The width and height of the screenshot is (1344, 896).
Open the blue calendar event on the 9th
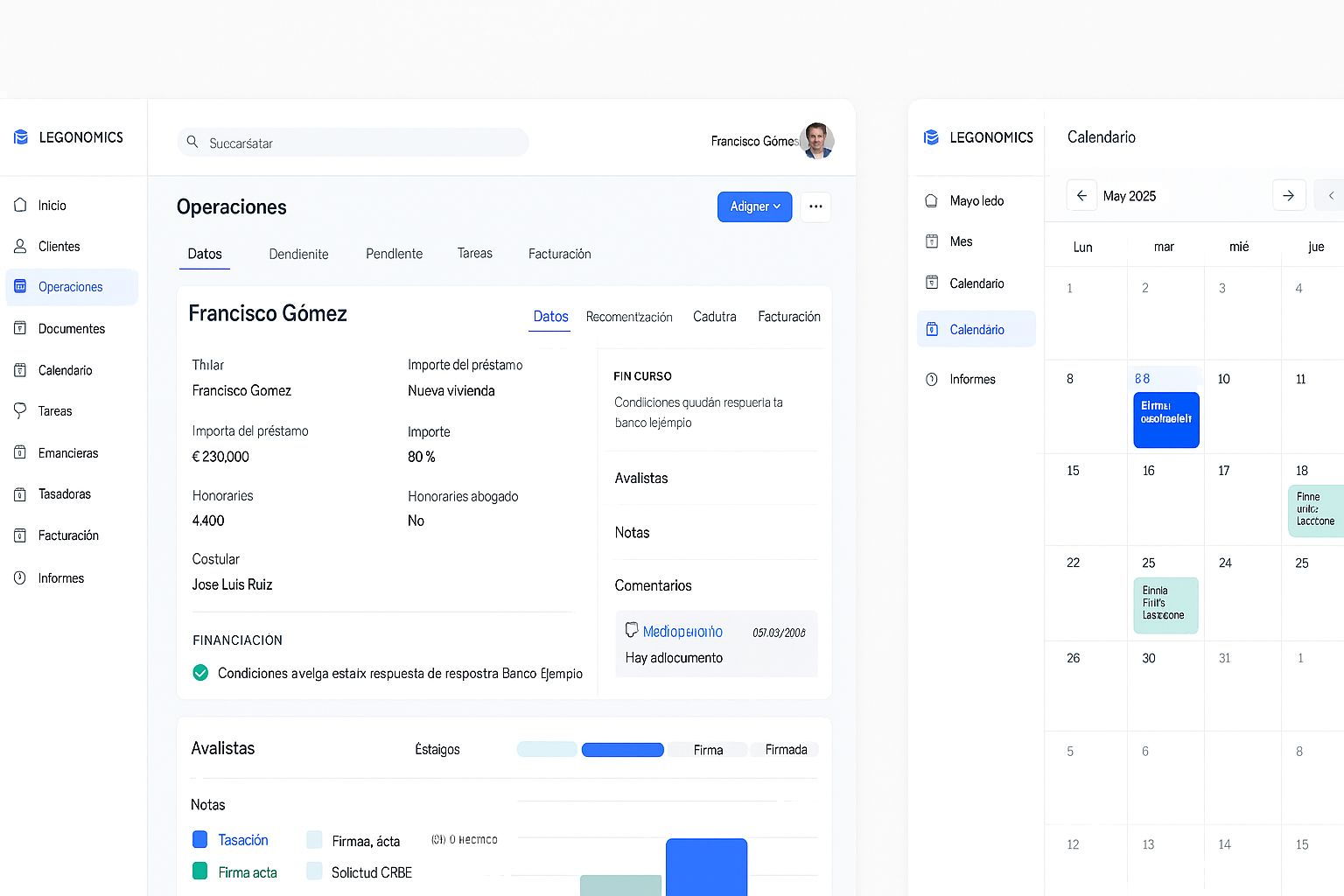click(1165, 420)
